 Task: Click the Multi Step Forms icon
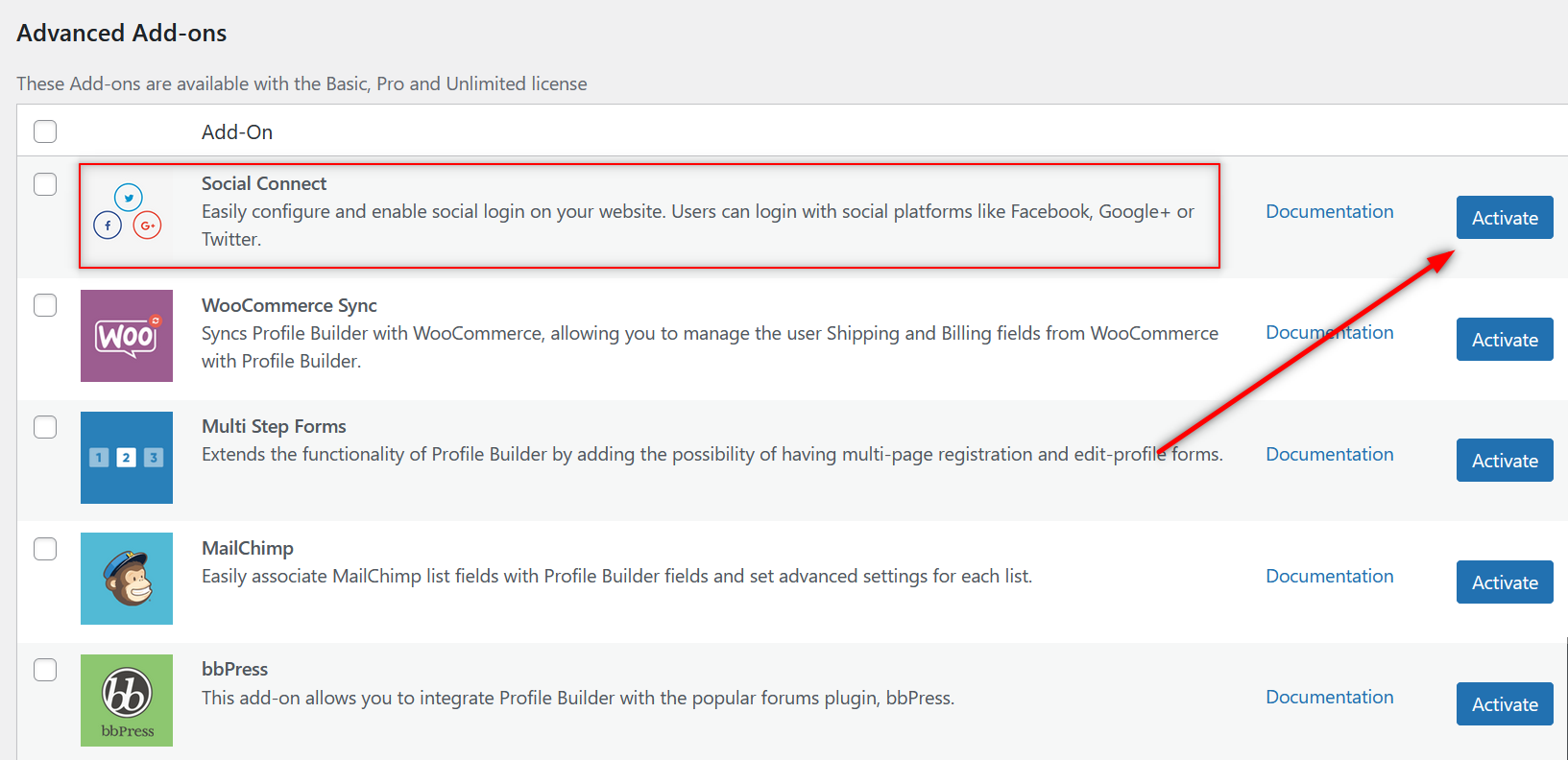pyautogui.click(x=127, y=458)
